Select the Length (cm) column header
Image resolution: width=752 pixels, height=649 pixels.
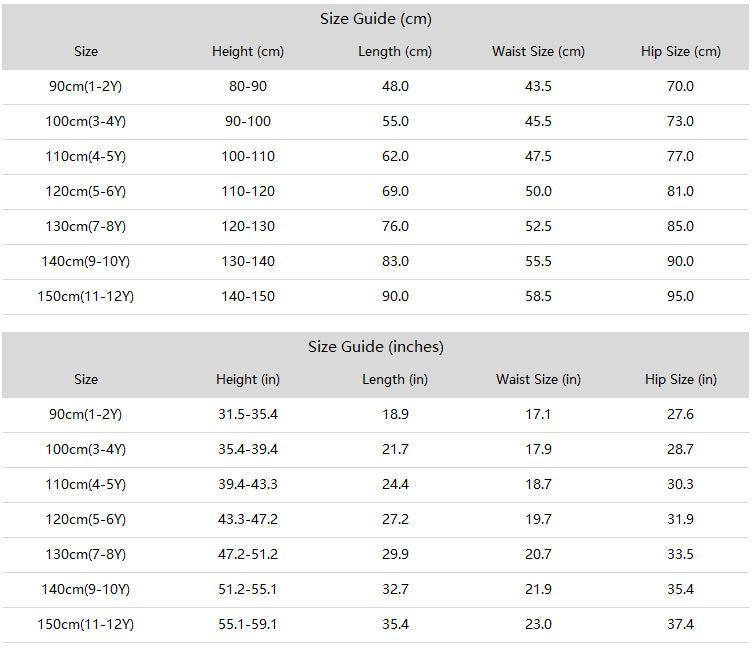pos(395,51)
